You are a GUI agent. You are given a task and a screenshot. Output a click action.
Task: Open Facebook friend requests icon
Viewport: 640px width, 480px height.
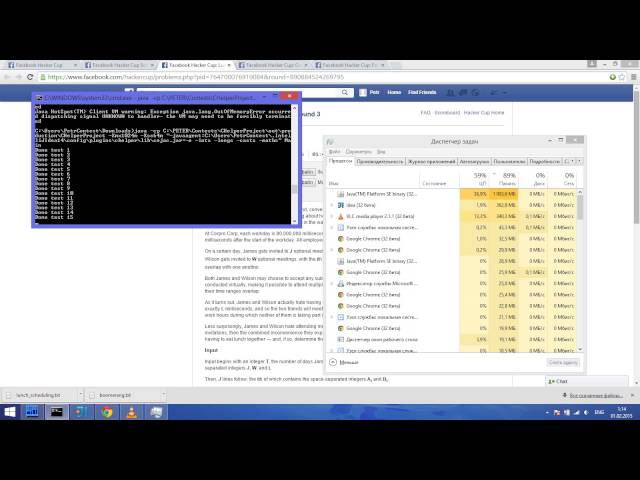[450, 93]
